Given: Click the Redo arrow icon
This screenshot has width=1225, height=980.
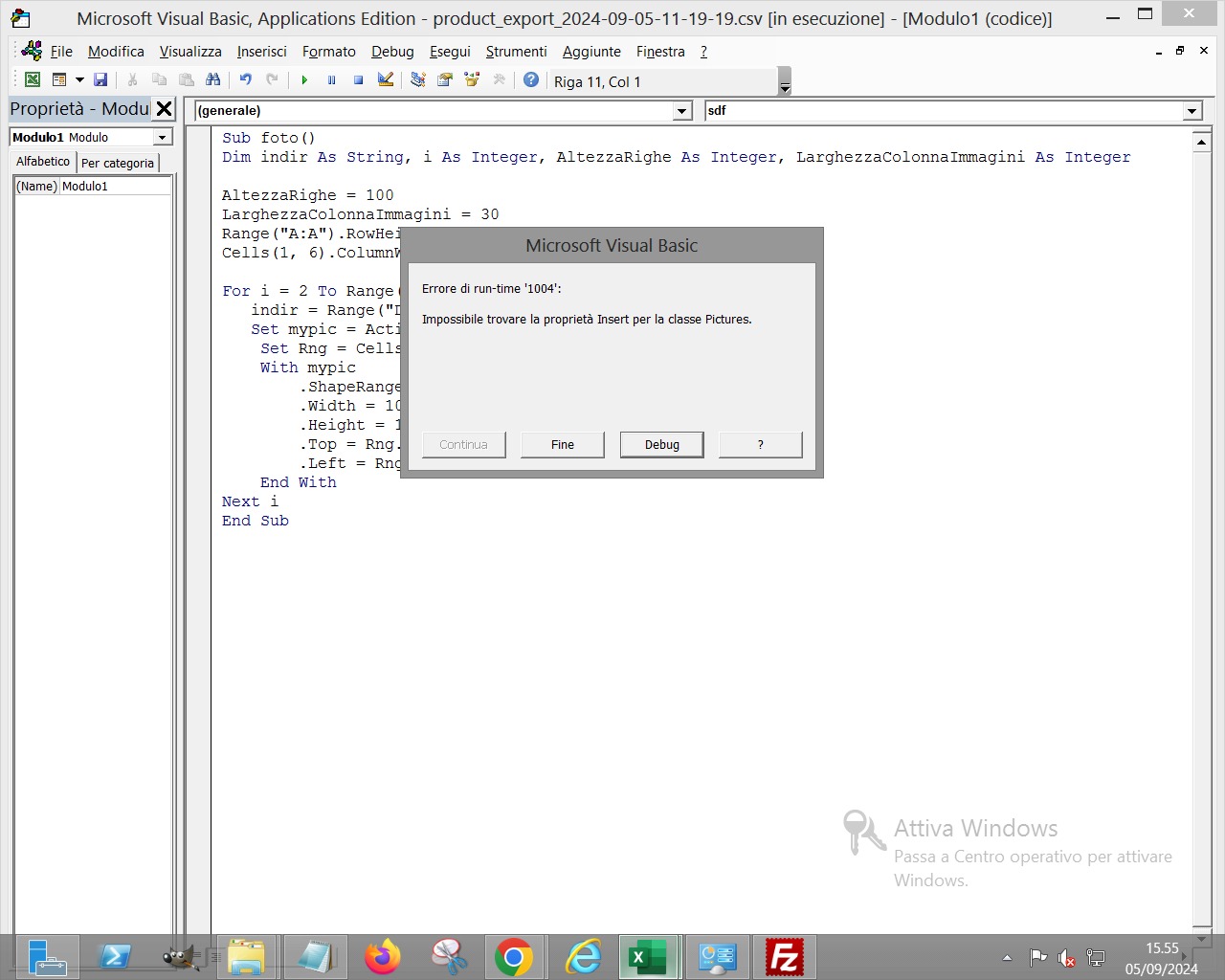Looking at the screenshot, I should 273,80.
